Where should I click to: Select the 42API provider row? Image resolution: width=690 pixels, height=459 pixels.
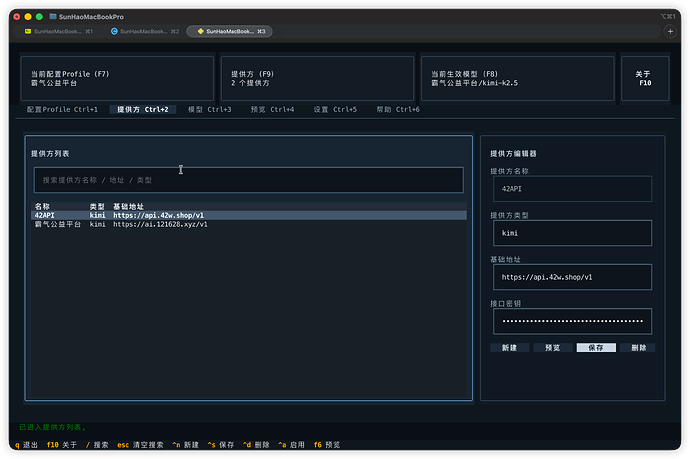click(x=249, y=215)
